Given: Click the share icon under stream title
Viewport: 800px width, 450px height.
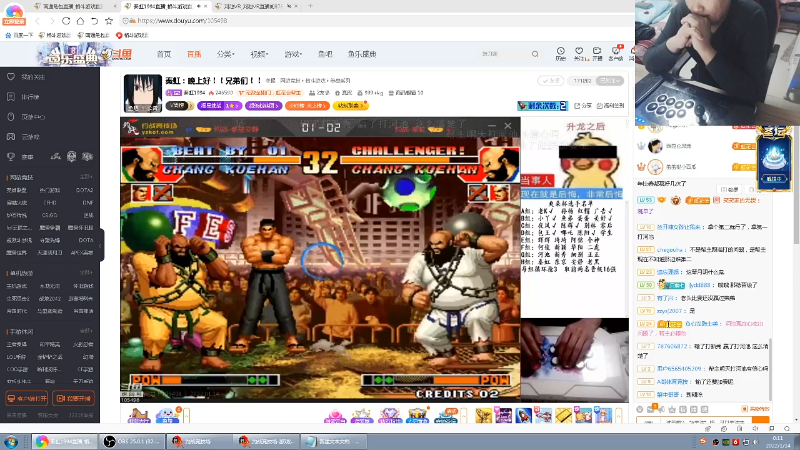Looking at the screenshot, I should (x=583, y=106).
